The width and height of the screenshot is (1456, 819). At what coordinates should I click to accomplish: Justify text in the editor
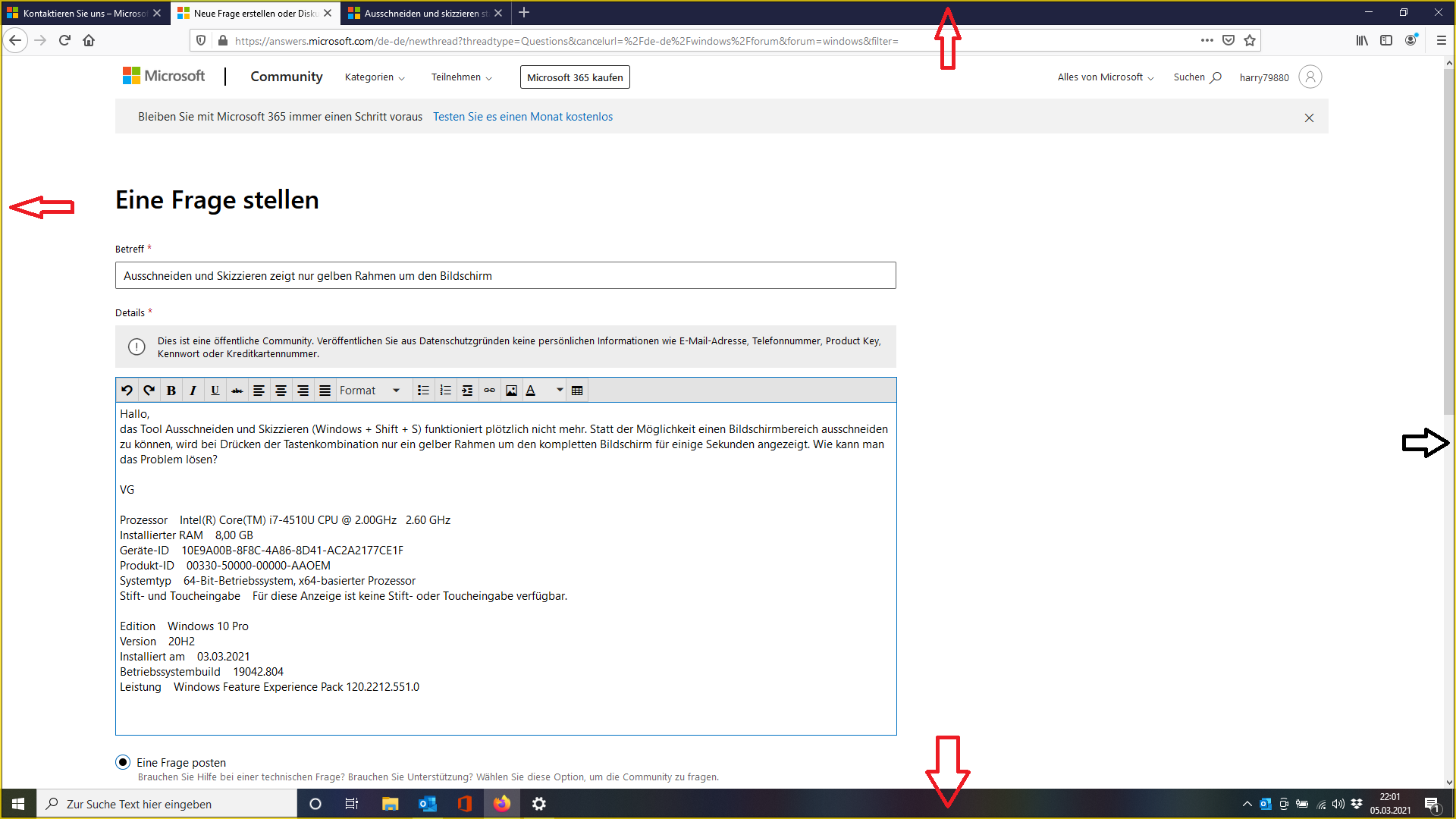325,391
